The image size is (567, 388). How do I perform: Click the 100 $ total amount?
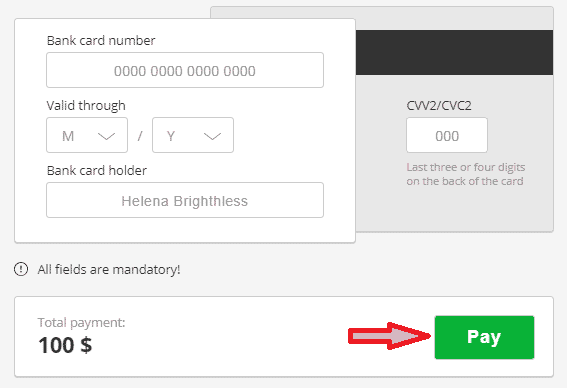coord(65,345)
